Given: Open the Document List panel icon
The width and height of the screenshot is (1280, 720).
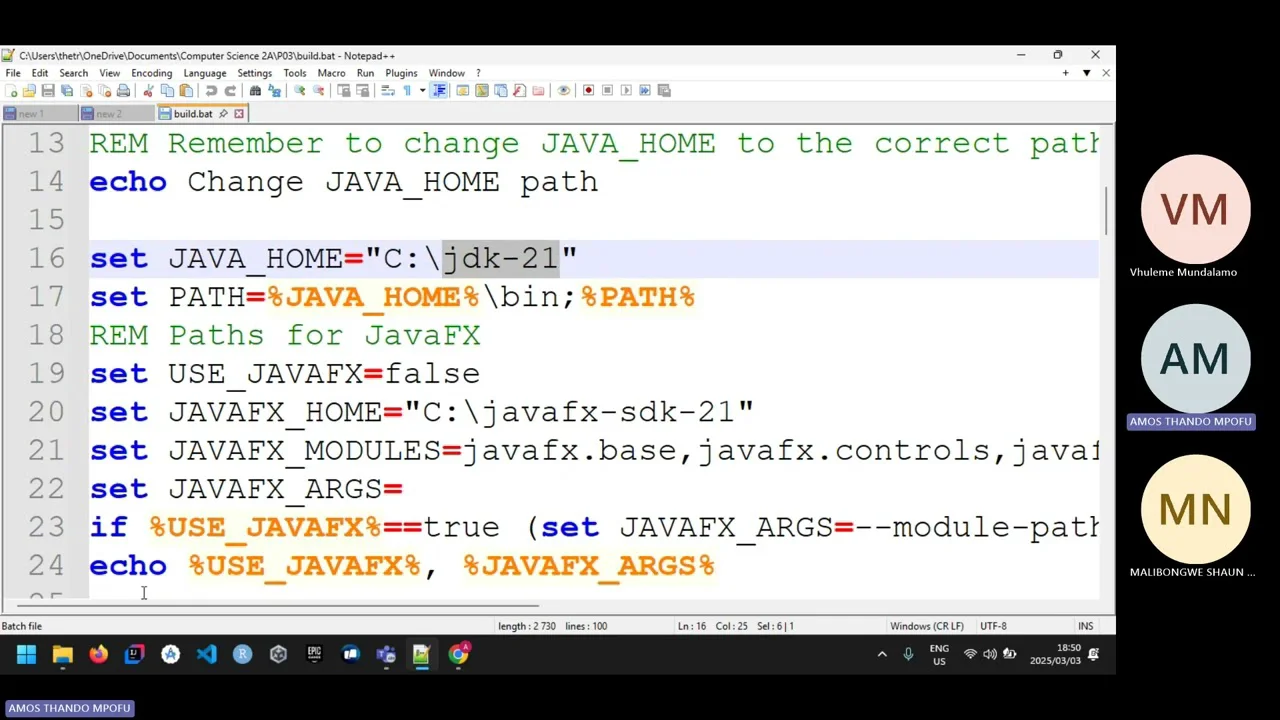Looking at the screenshot, I should pos(500,90).
